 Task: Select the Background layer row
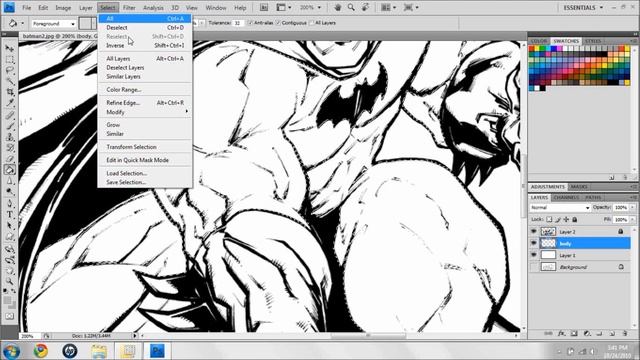pos(580,267)
